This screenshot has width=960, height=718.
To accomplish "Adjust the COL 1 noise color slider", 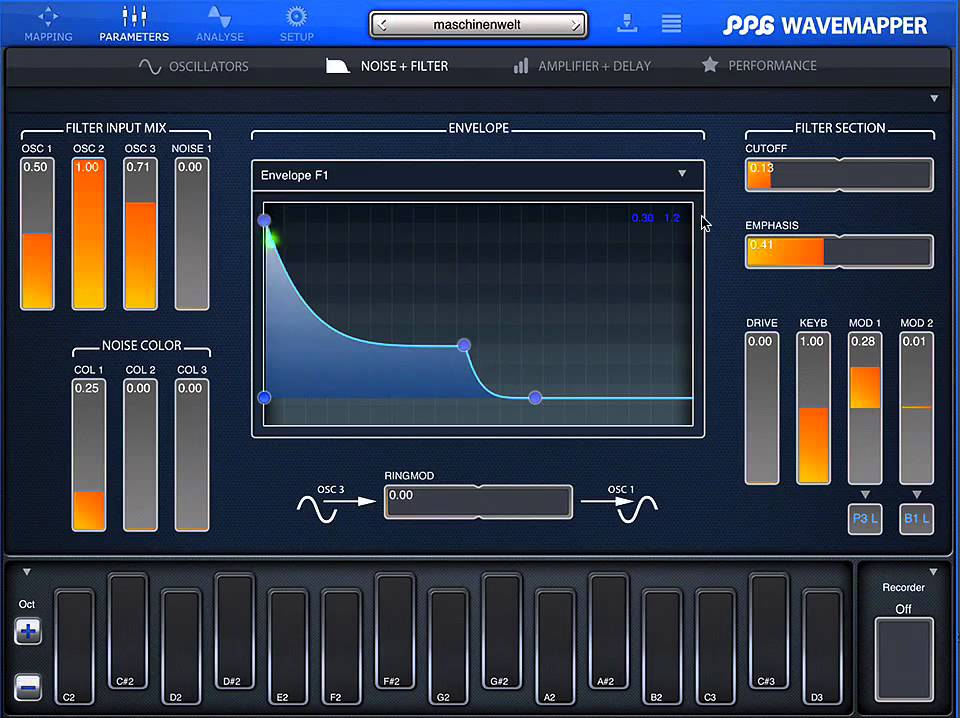I will (89, 455).
